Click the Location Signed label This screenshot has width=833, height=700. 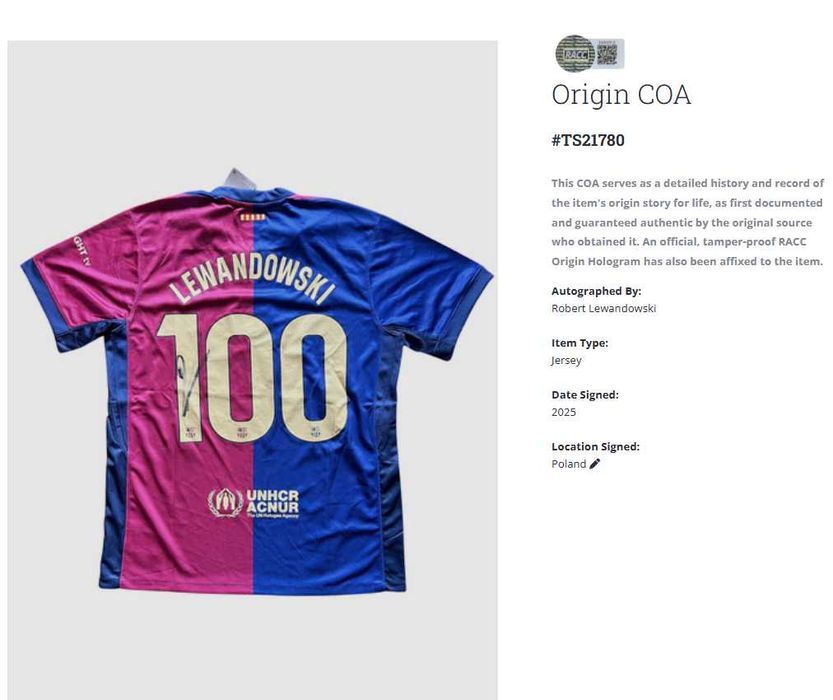(596, 447)
